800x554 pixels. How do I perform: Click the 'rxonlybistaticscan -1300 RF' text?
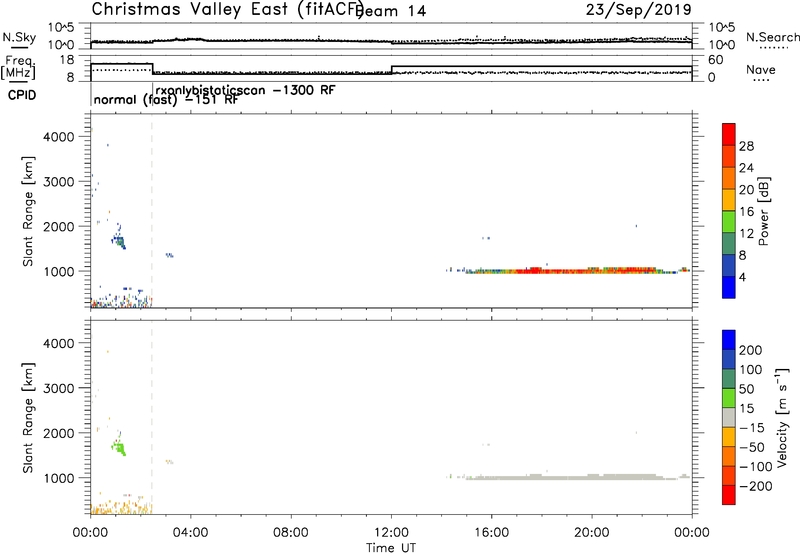pos(245,90)
